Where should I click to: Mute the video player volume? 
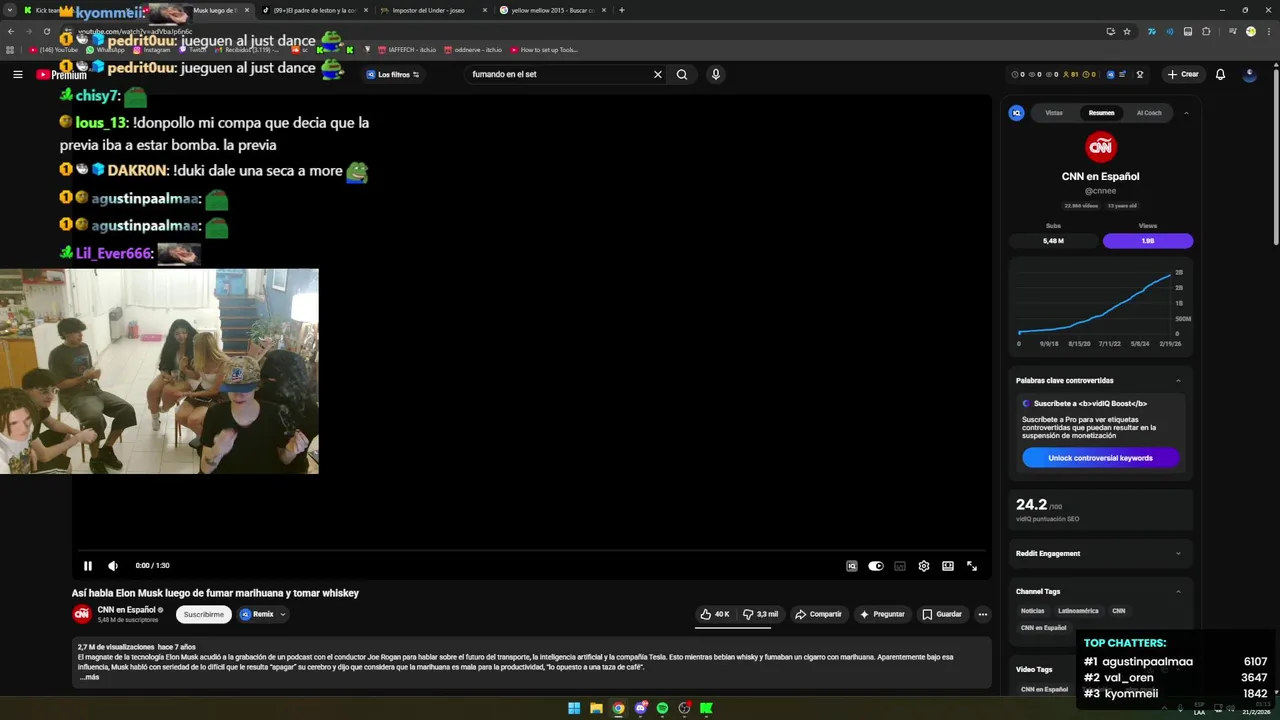click(x=113, y=566)
